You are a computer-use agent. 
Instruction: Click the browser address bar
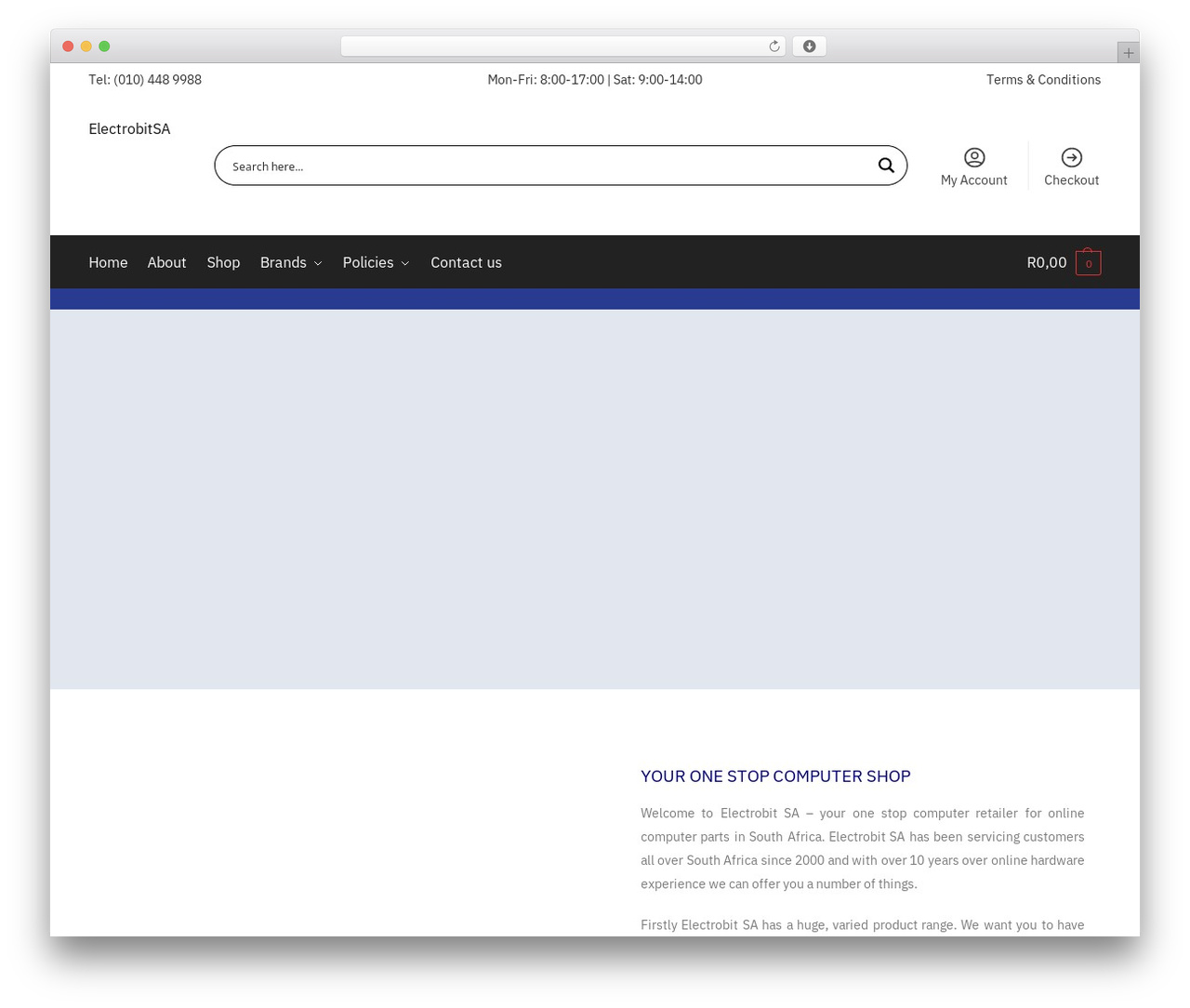click(x=562, y=46)
